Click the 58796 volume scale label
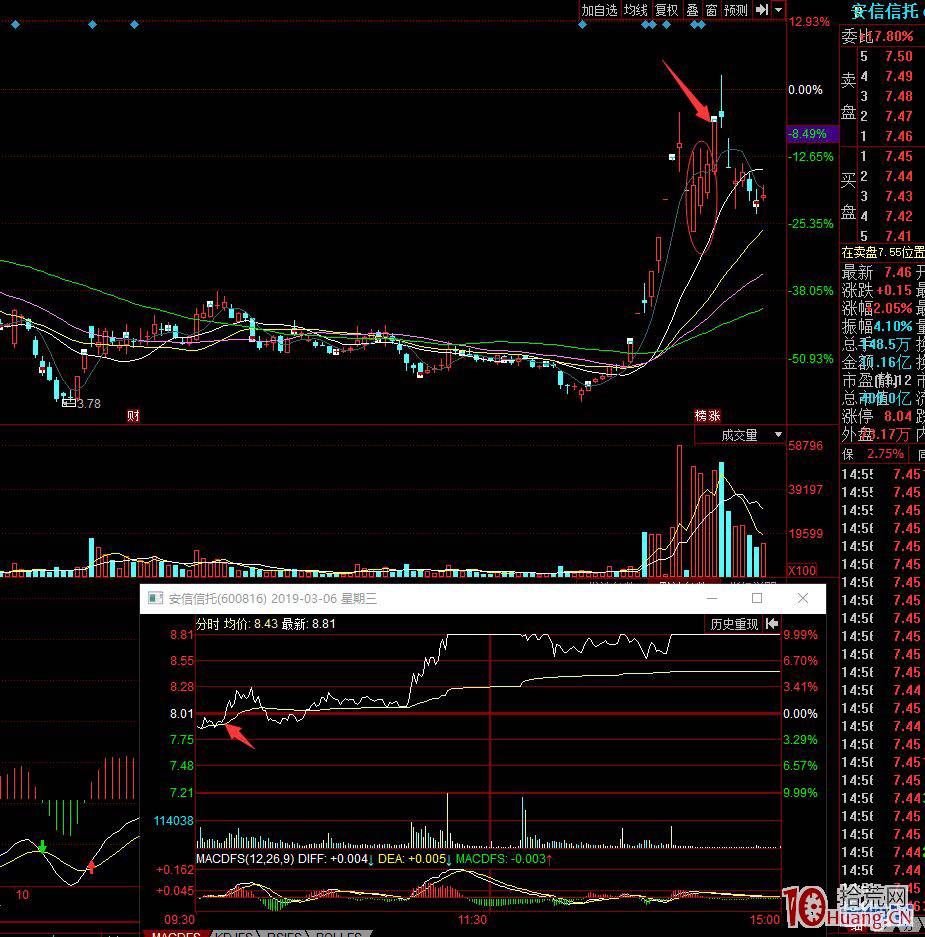The width and height of the screenshot is (925, 937). click(805, 446)
